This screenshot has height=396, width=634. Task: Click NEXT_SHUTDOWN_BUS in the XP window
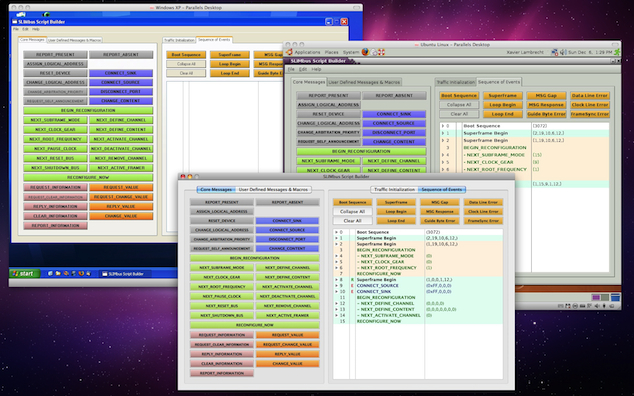[55, 167]
